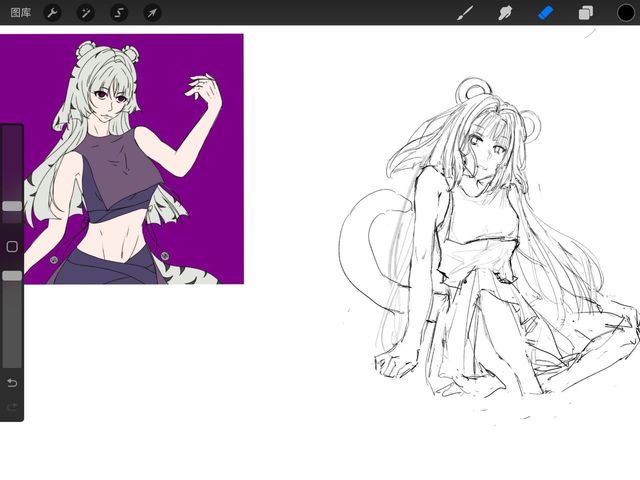Viewport: 640px width, 480px height.
Task: Tap the colored character's raised hand
Action: [208, 90]
